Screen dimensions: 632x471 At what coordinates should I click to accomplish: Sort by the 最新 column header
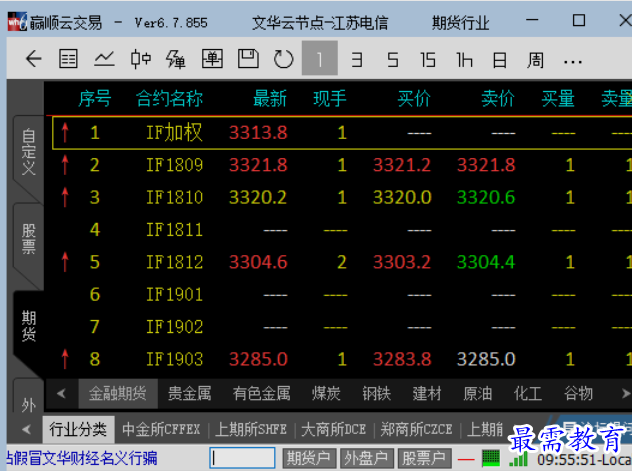point(270,99)
